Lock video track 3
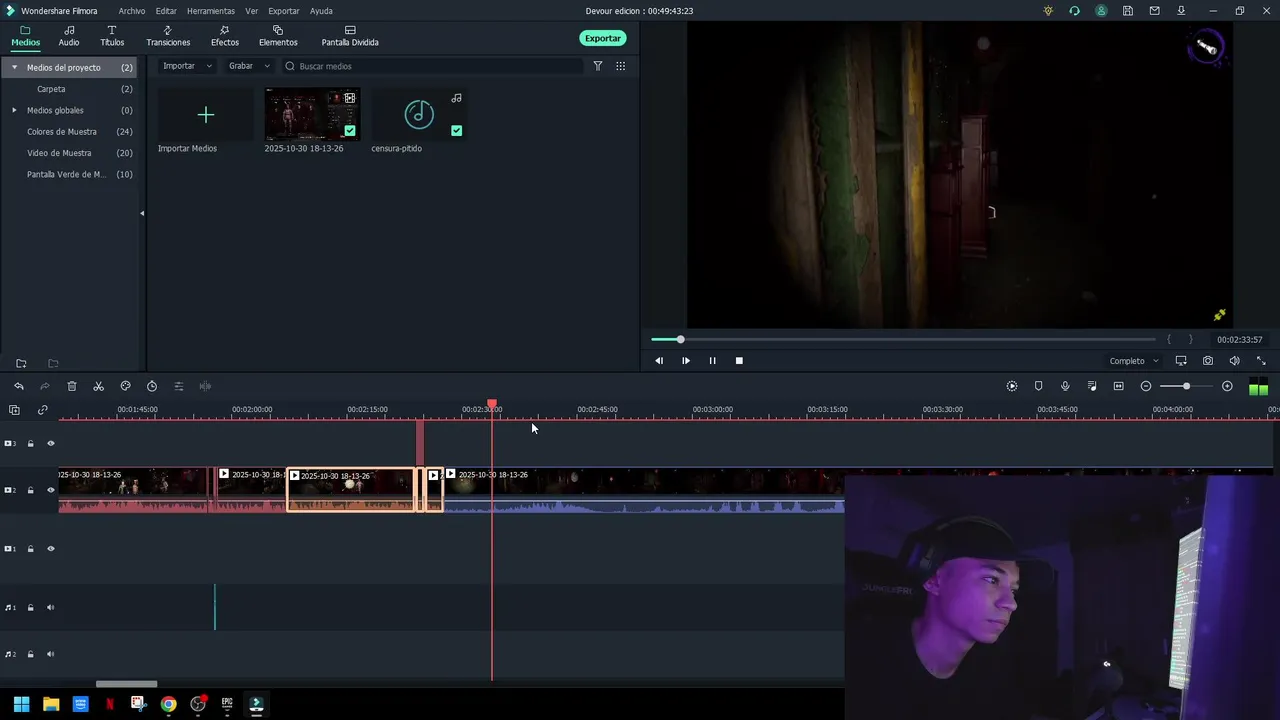The width and height of the screenshot is (1280, 720). [x=30, y=443]
